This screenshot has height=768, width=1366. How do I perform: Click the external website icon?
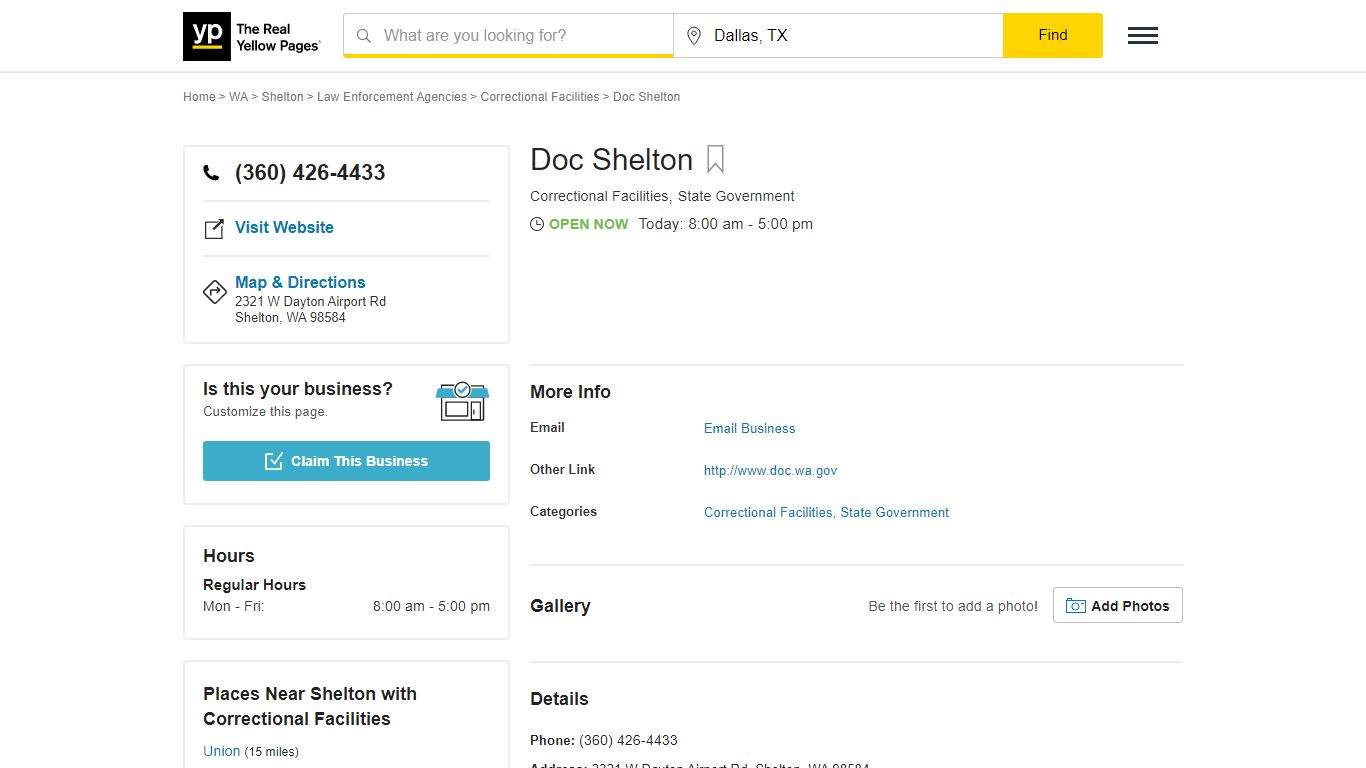(x=214, y=229)
